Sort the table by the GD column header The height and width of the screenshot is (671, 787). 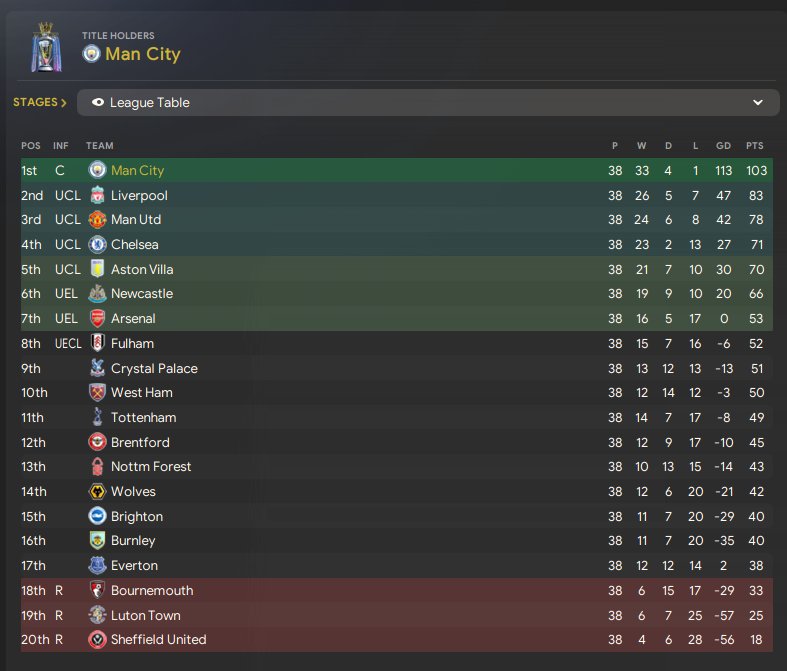click(723, 146)
